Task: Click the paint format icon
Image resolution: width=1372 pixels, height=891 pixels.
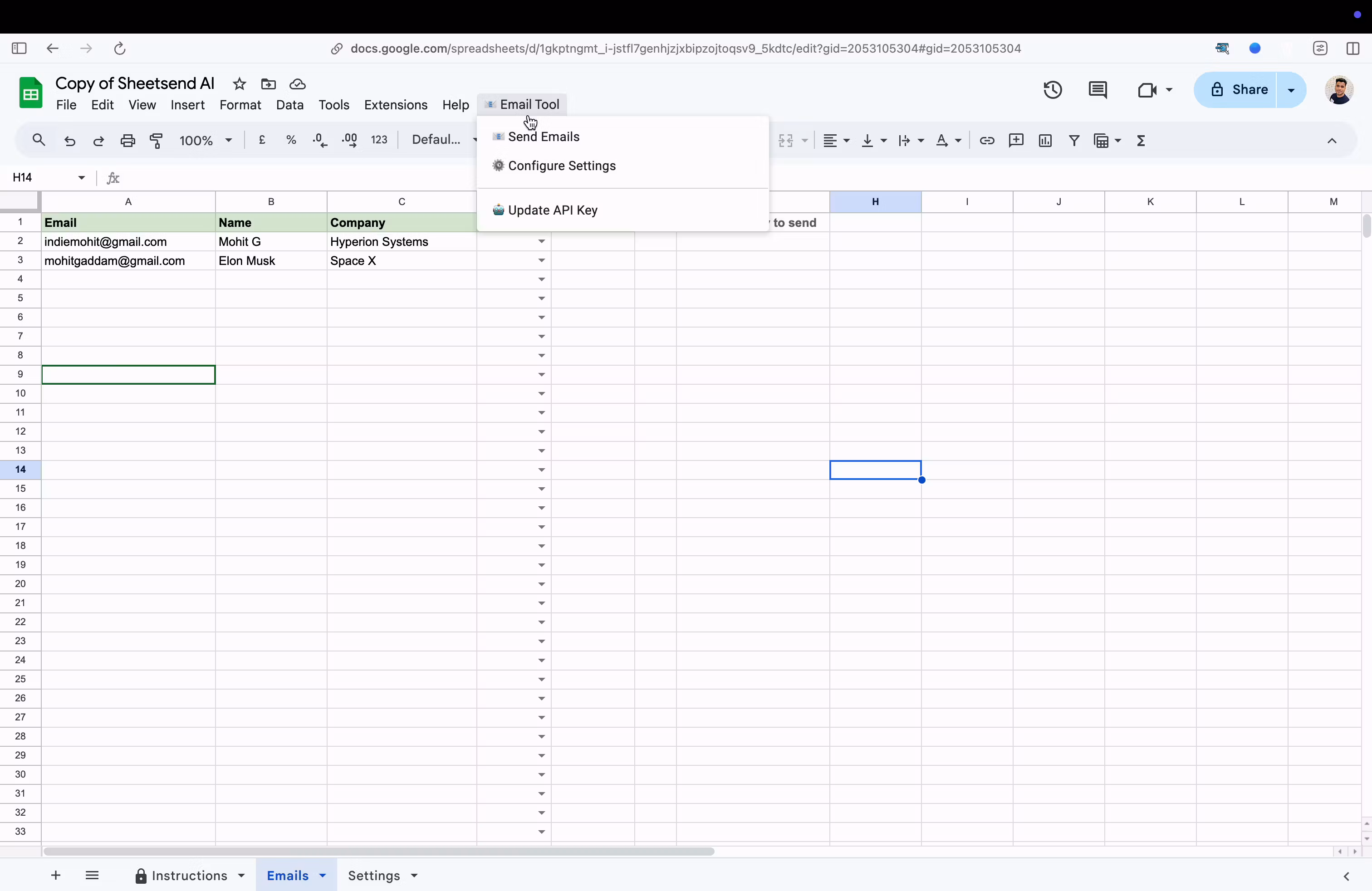Action: (156, 141)
